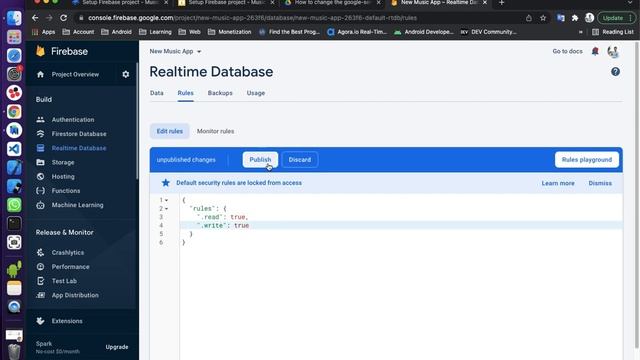Screen dimensions: 640x360
Task: Click the .read rule line in editor
Action: click(401, 217)
